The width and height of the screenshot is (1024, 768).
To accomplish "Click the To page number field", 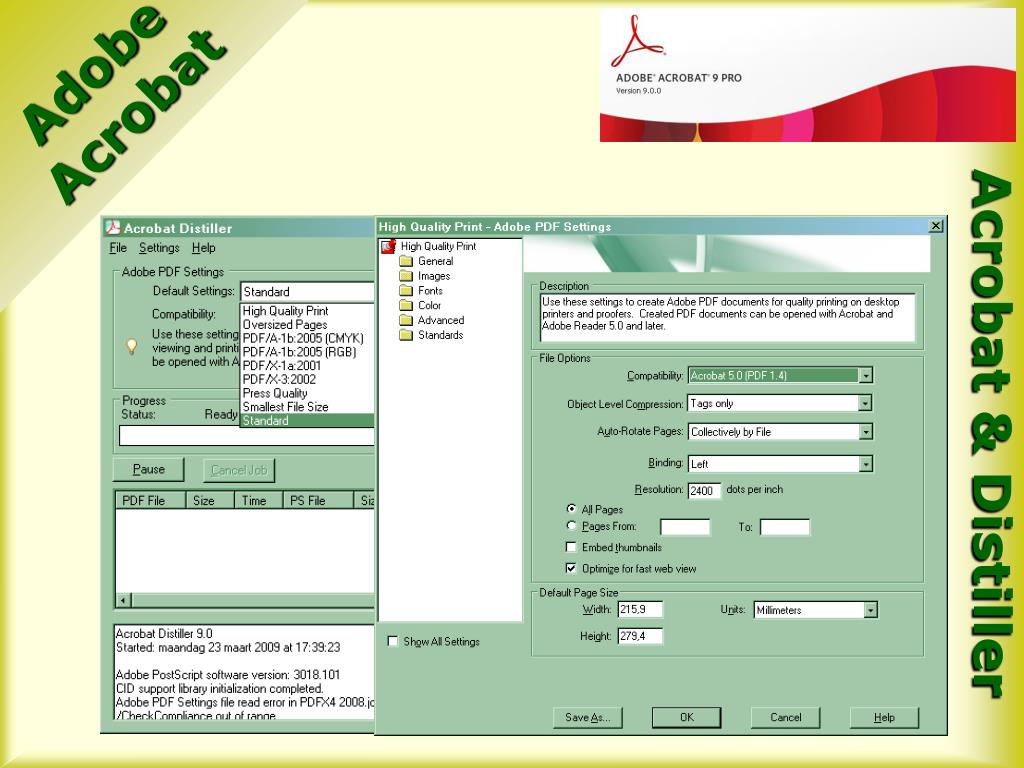I will pos(785,527).
